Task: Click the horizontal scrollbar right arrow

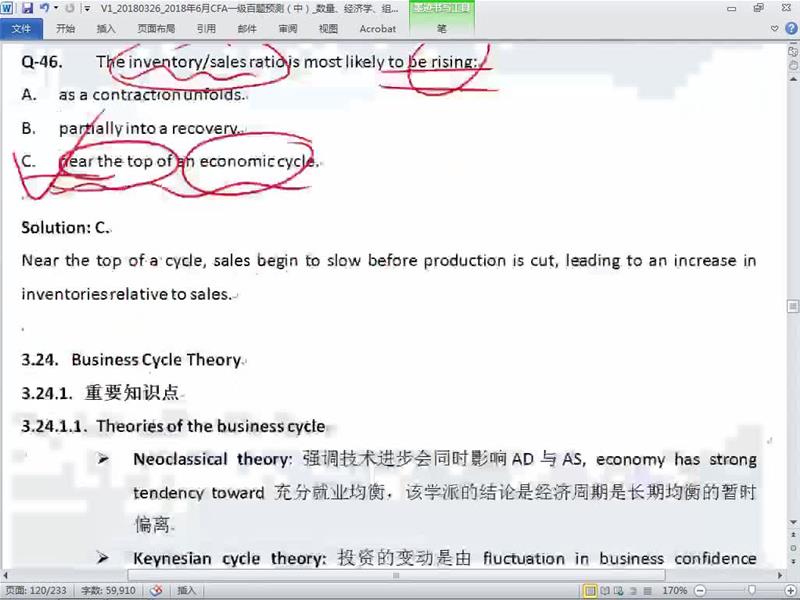Action: [x=780, y=575]
